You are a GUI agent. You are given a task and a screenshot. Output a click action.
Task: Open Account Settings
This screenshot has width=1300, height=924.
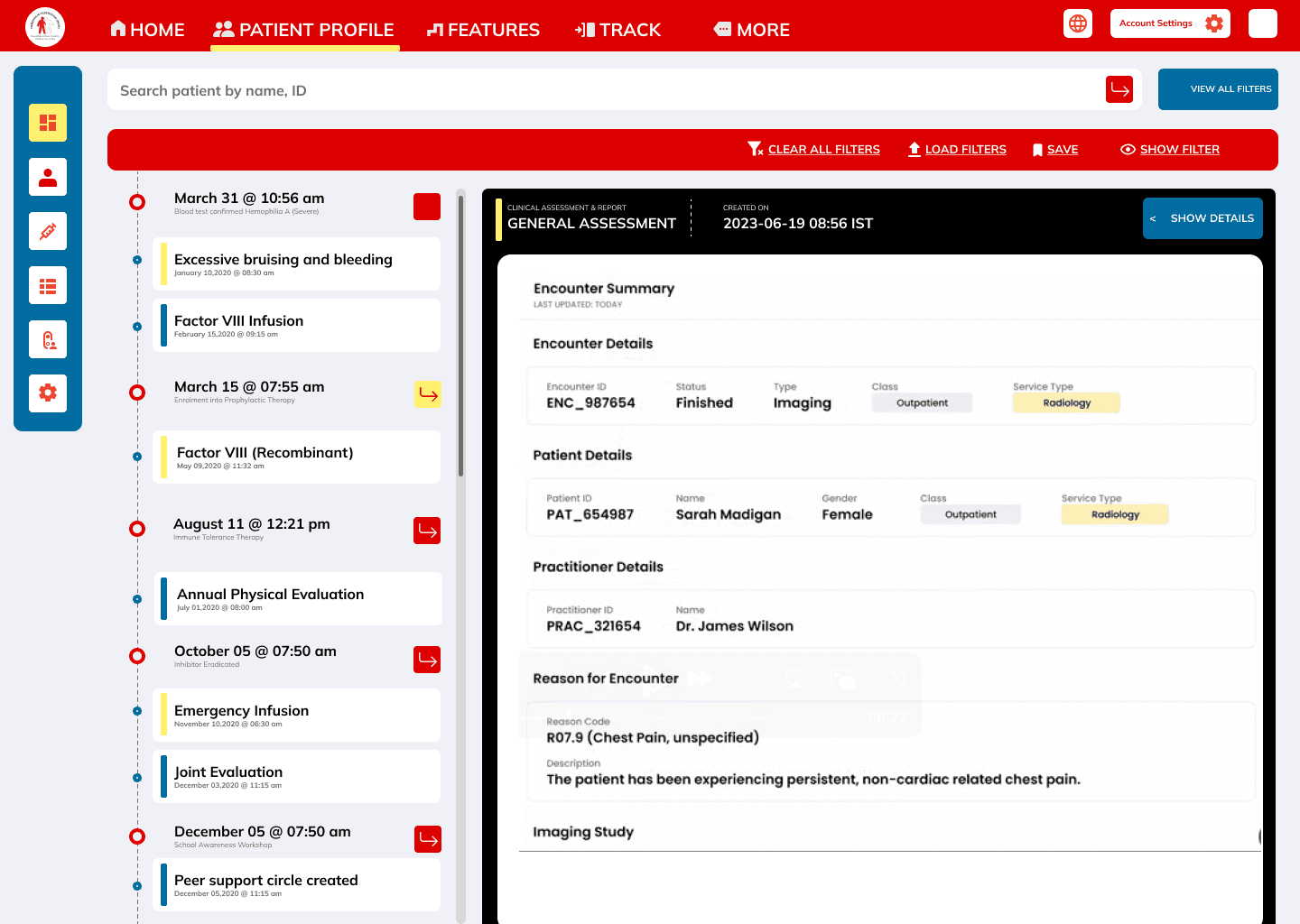[1170, 23]
